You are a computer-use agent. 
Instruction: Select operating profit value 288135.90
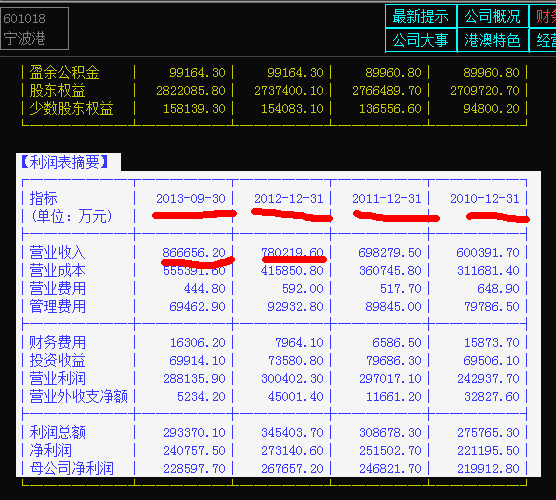coord(194,379)
